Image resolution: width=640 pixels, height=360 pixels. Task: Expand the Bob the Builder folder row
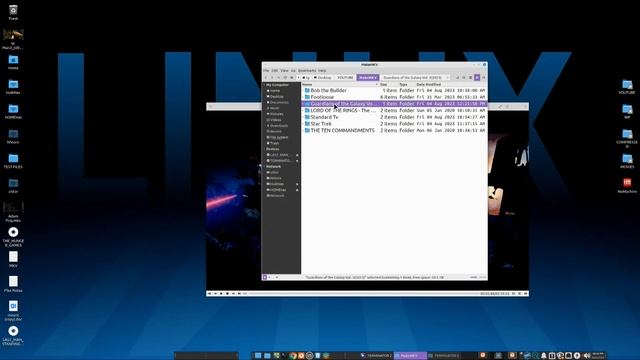(303, 90)
